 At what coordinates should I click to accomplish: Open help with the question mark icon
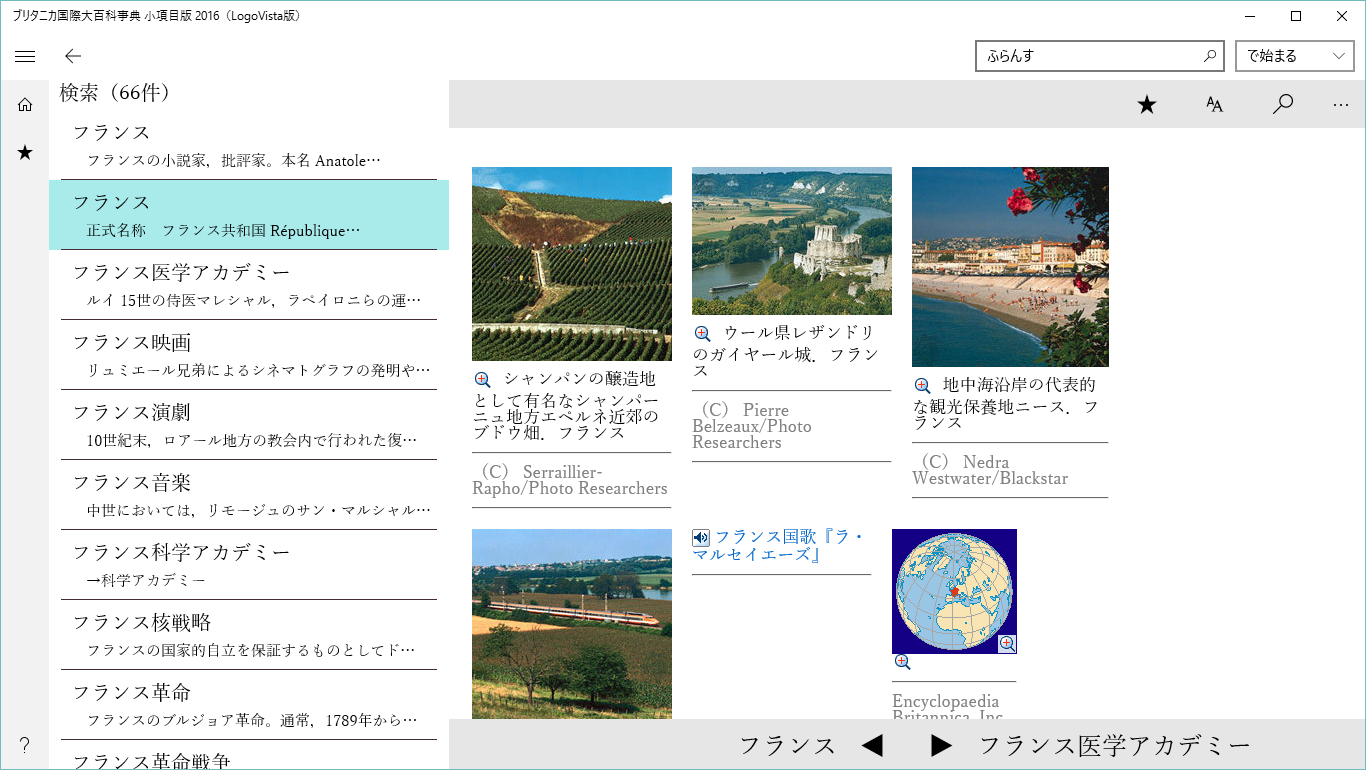click(x=25, y=745)
